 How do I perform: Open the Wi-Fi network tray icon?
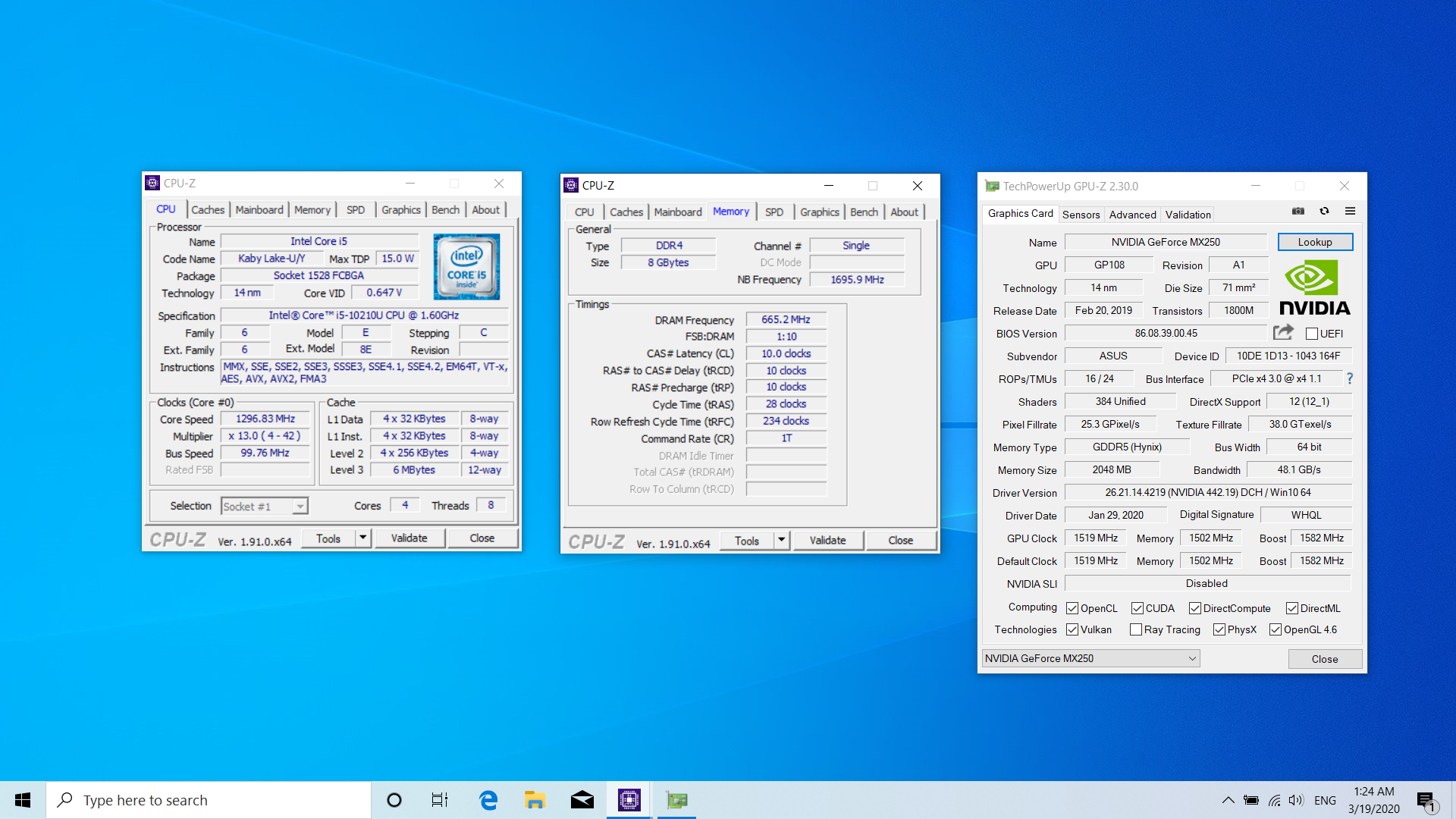(x=1274, y=800)
